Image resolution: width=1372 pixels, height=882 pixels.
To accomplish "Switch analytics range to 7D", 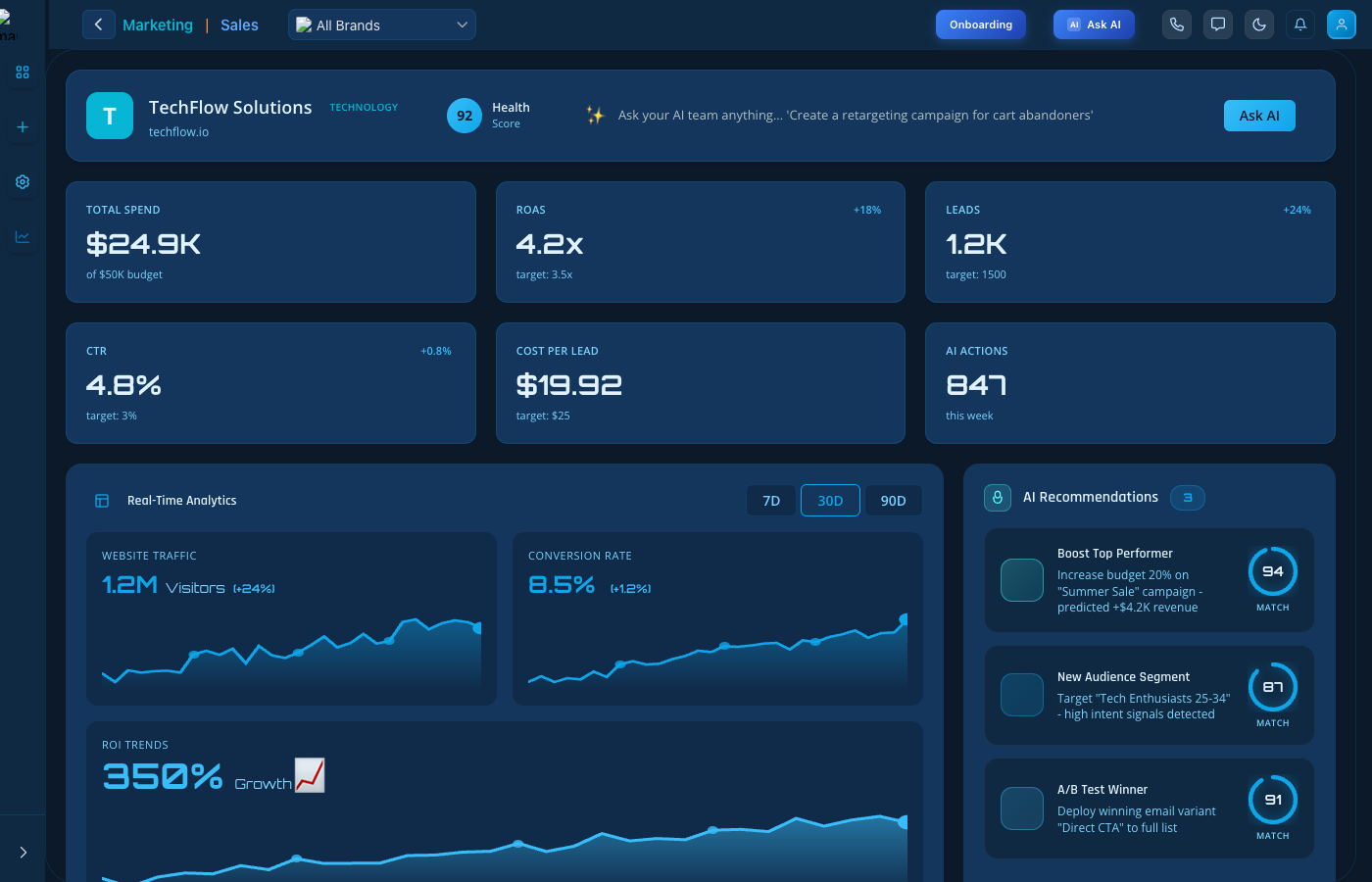I will tap(771, 500).
